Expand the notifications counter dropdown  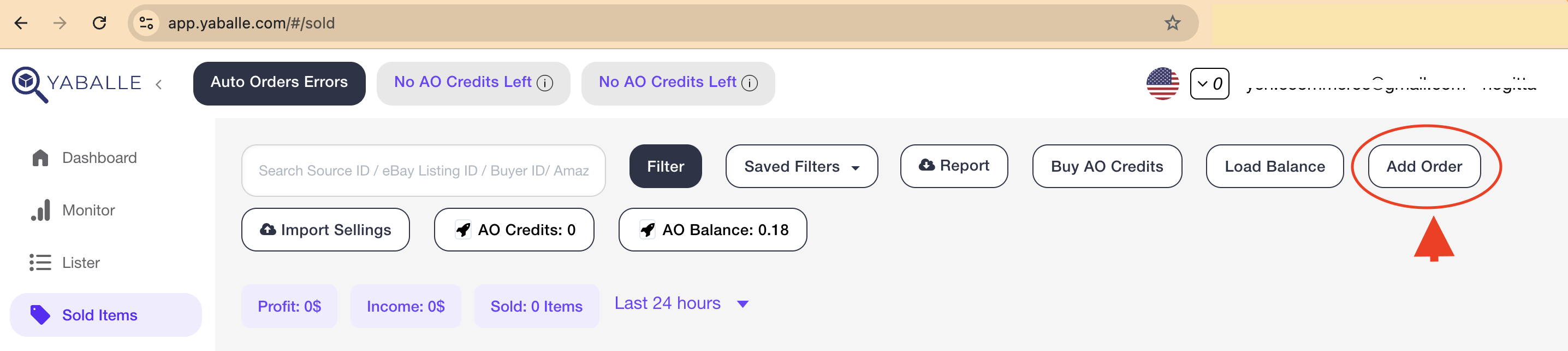point(1209,84)
